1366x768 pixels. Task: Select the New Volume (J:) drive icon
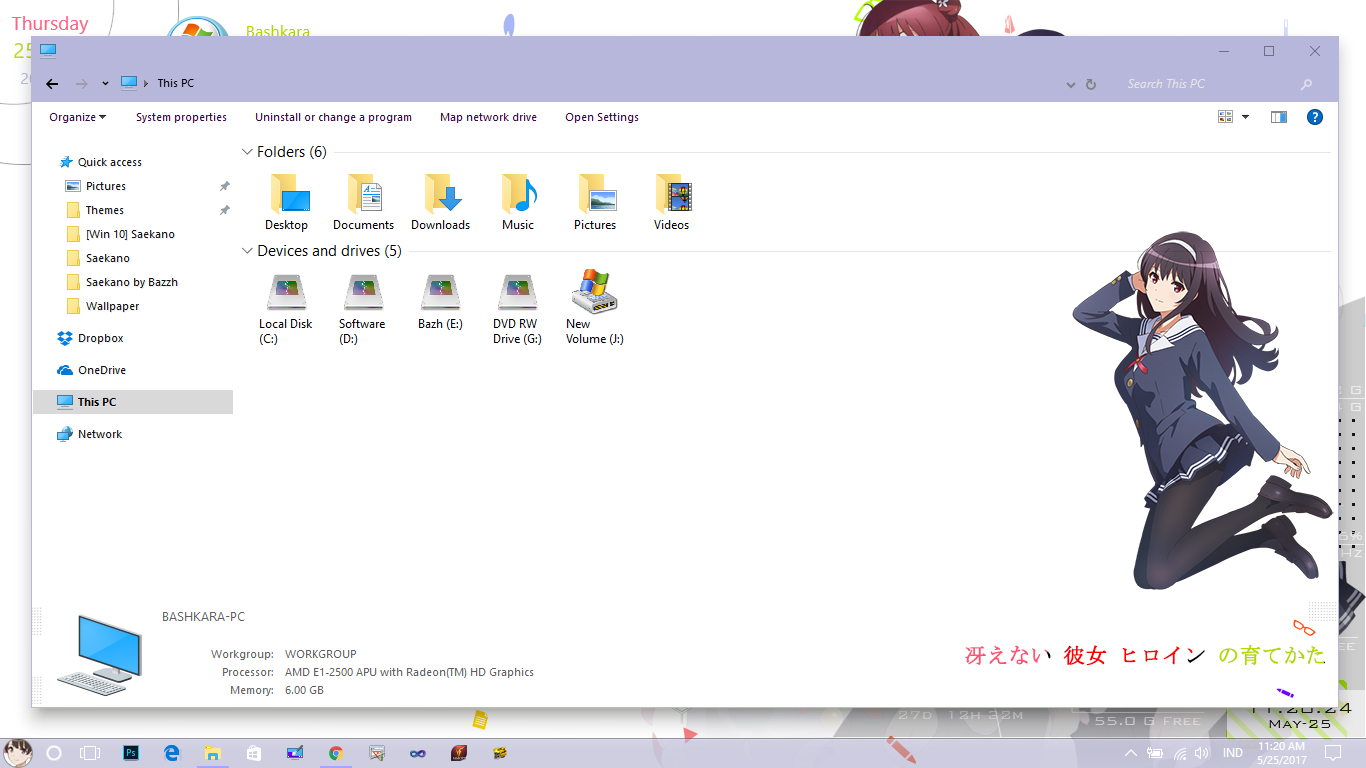[x=595, y=291]
